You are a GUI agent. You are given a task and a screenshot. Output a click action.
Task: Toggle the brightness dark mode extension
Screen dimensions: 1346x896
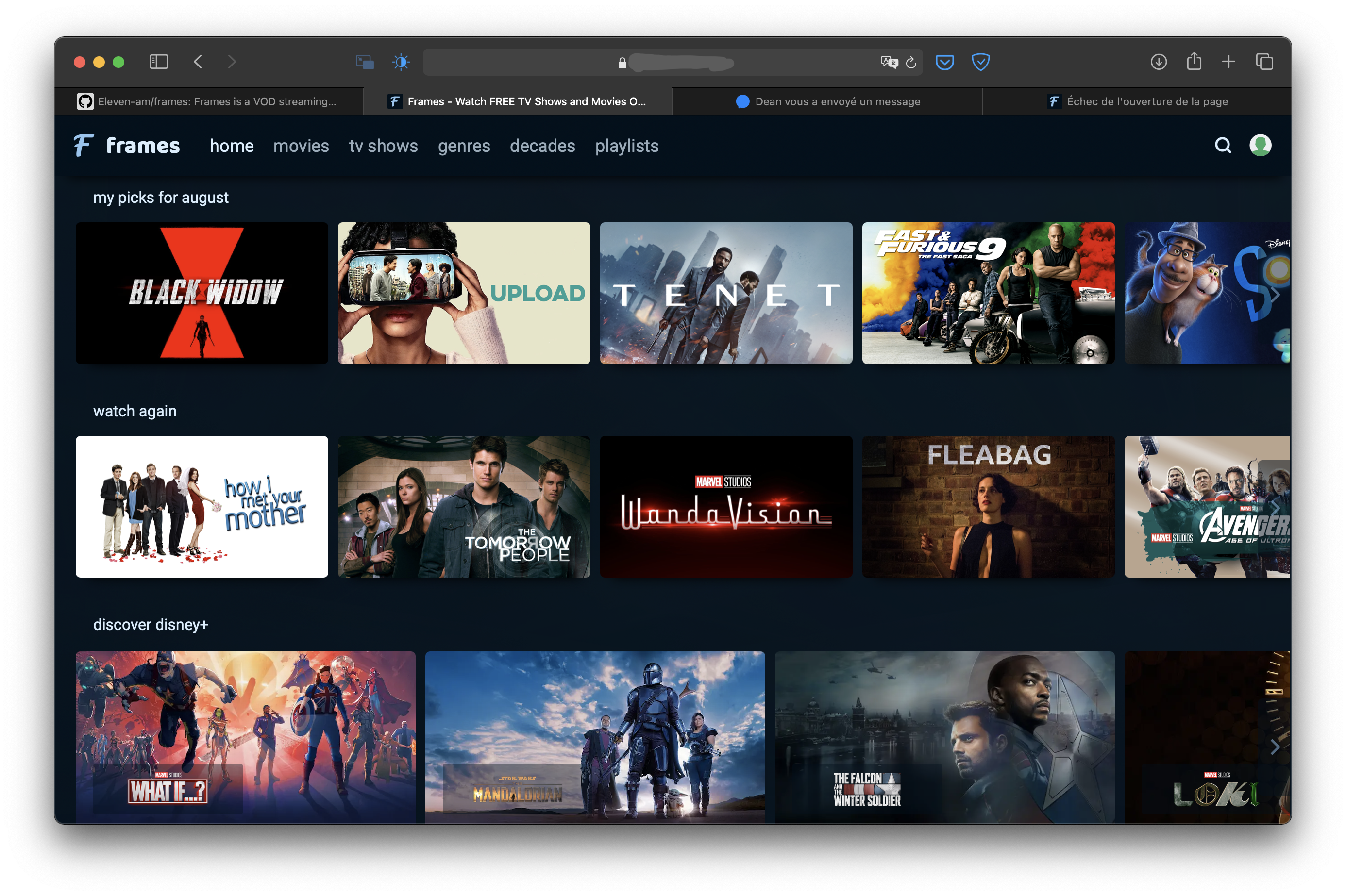click(x=401, y=62)
